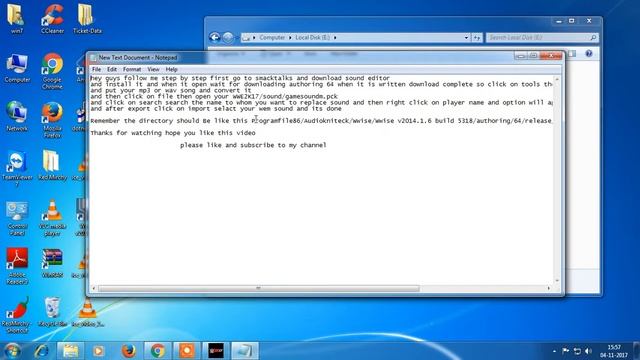This screenshot has height=360, width=640.
Task: Open the Notepad Help menu
Action: point(171,69)
